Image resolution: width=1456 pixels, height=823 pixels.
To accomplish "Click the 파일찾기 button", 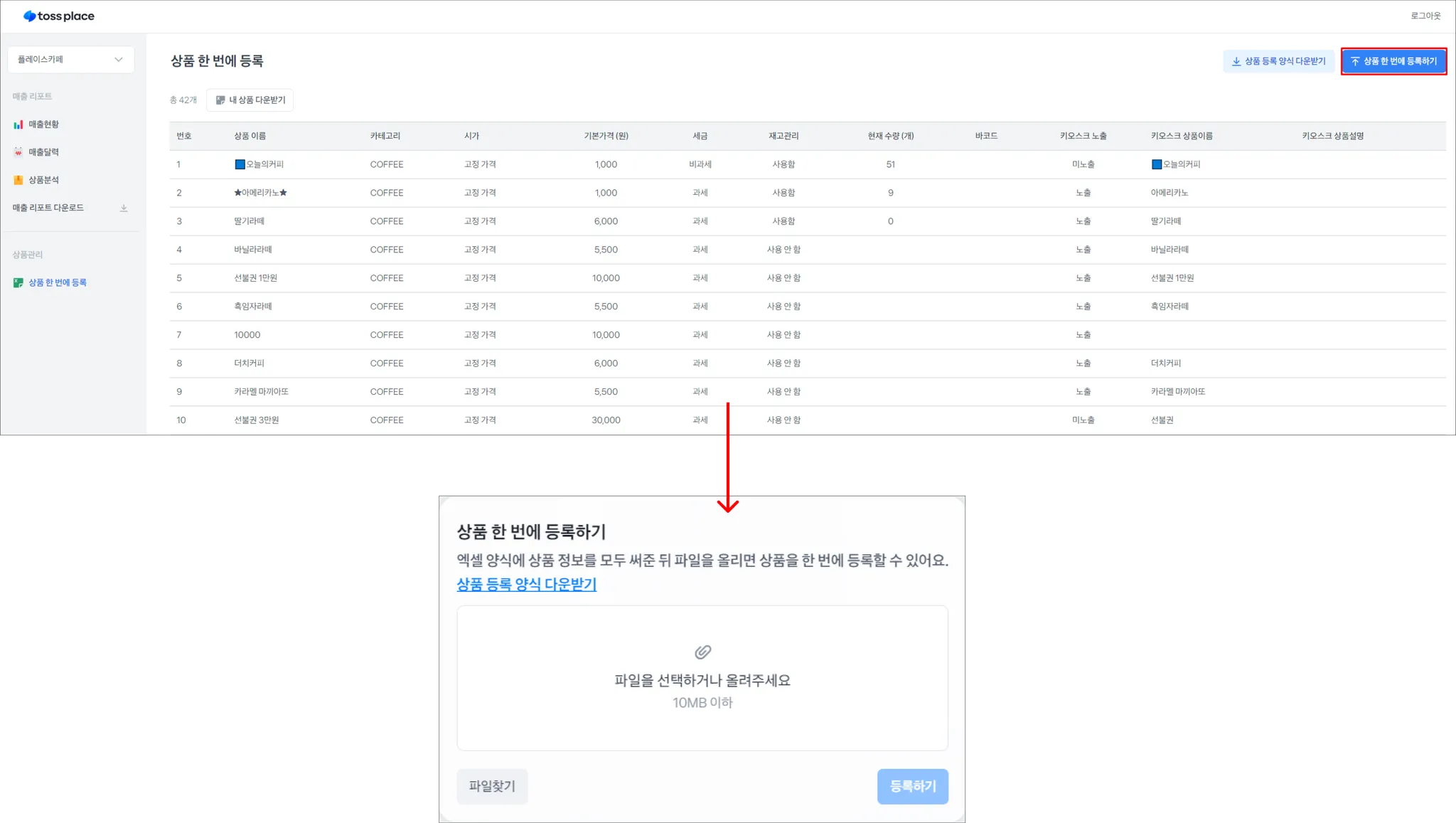I will (492, 786).
